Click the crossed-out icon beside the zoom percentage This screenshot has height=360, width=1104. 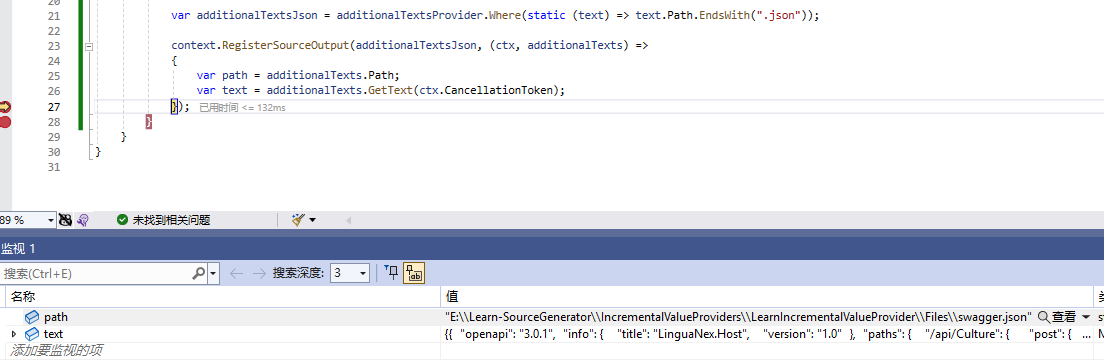coord(65,220)
